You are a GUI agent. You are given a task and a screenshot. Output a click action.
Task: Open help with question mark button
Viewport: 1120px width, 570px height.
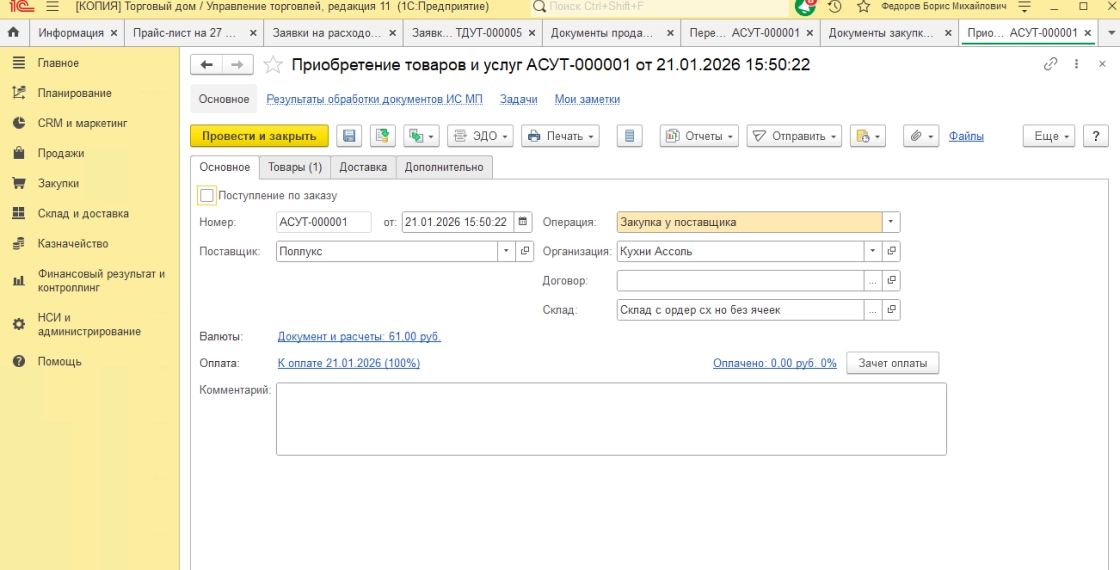[1096, 136]
